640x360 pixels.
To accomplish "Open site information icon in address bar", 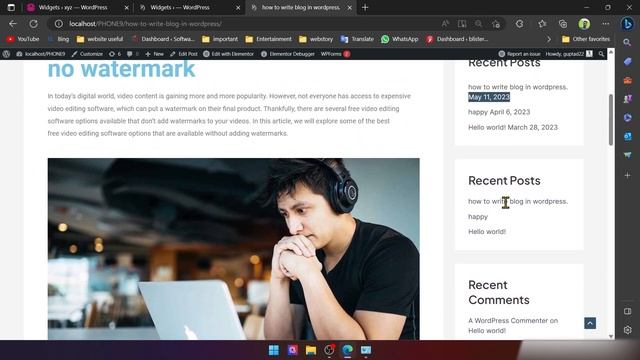I will click(58, 24).
